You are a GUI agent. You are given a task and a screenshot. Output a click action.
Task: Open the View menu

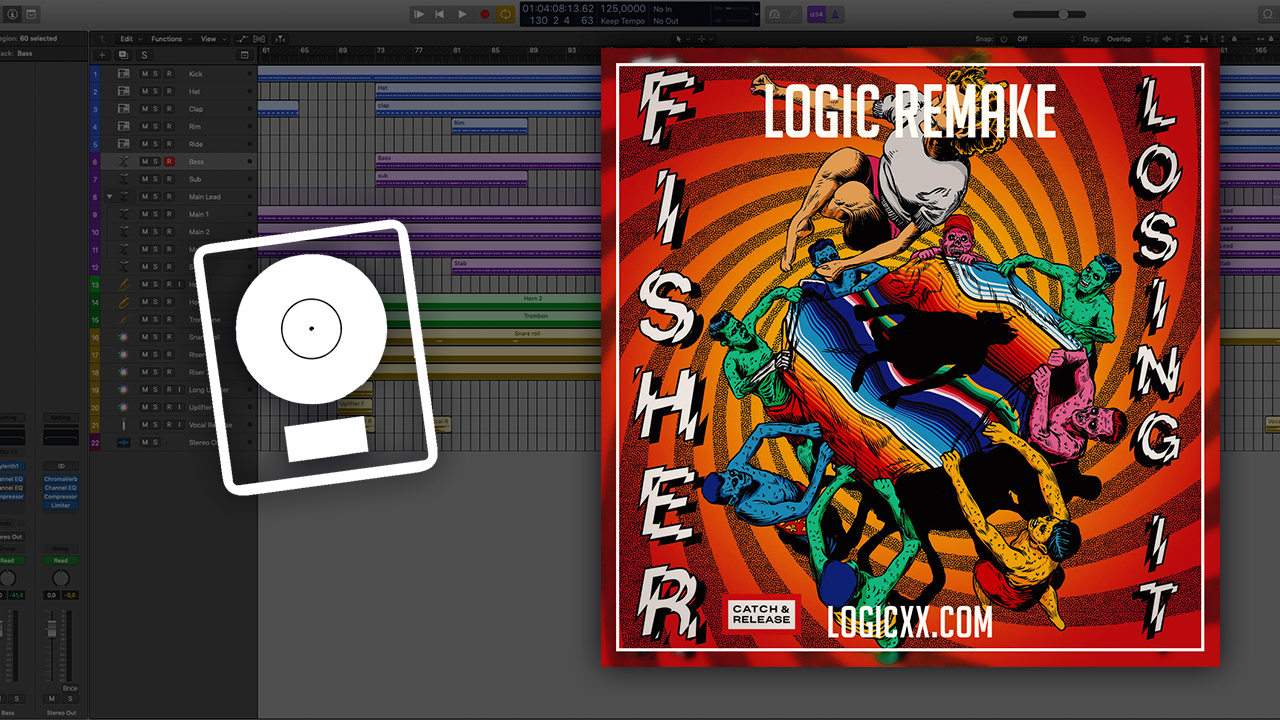pyautogui.click(x=211, y=39)
